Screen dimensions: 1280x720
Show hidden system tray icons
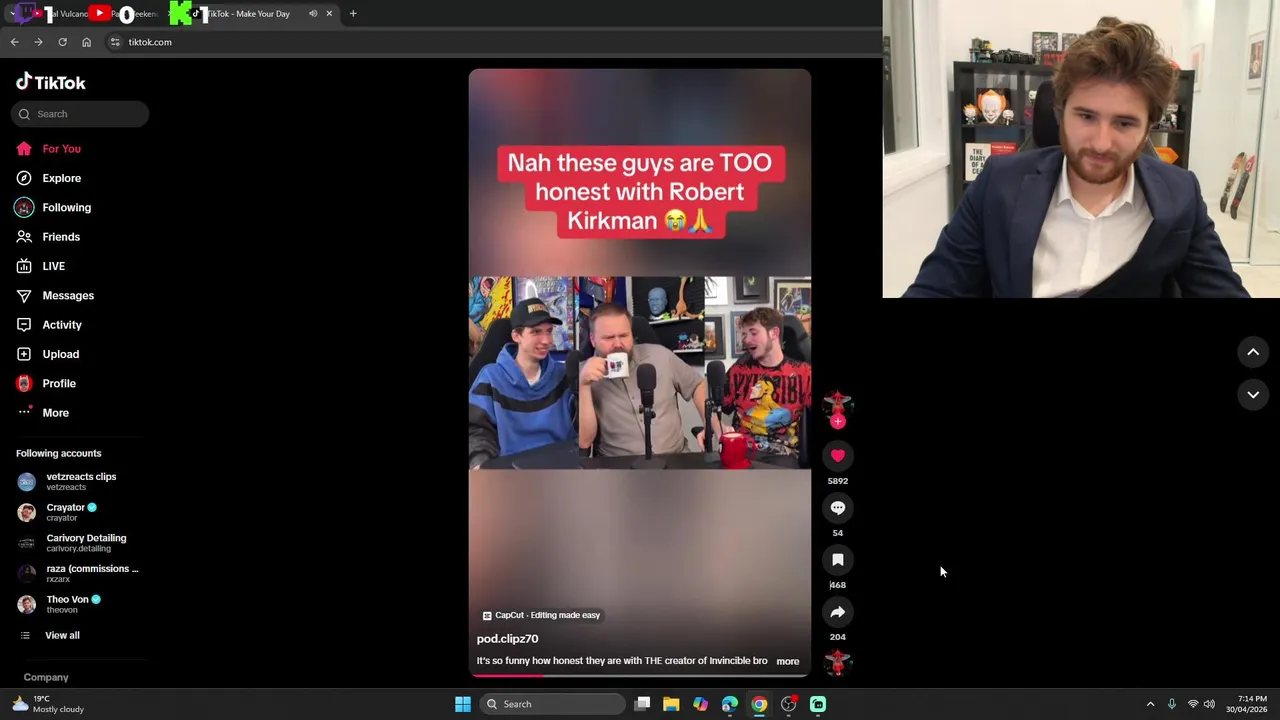click(x=1150, y=704)
